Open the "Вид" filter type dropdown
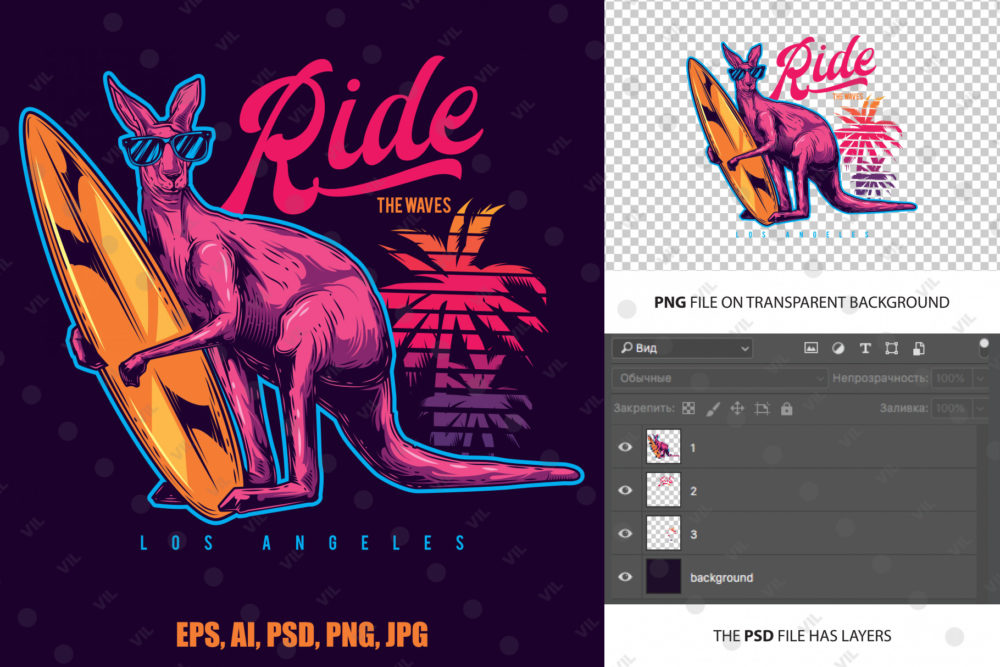Viewport: 1000px width, 667px height. (x=682, y=348)
